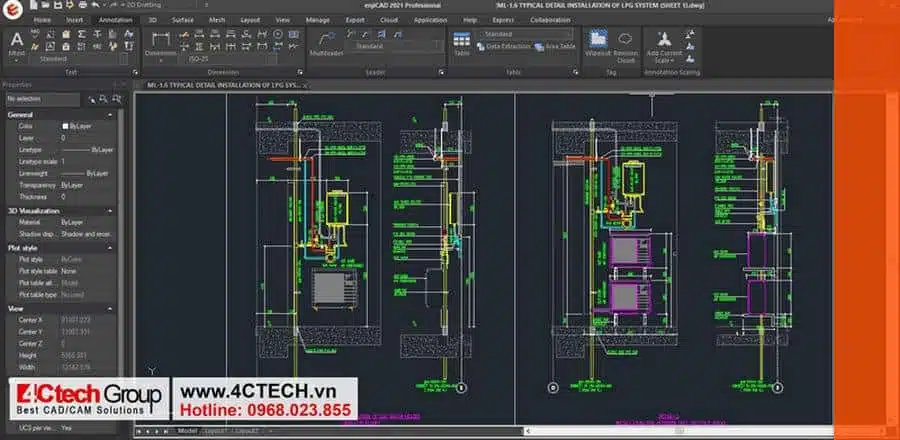Click the horizontal scrollbar below the drawing

(x=678, y=431)
